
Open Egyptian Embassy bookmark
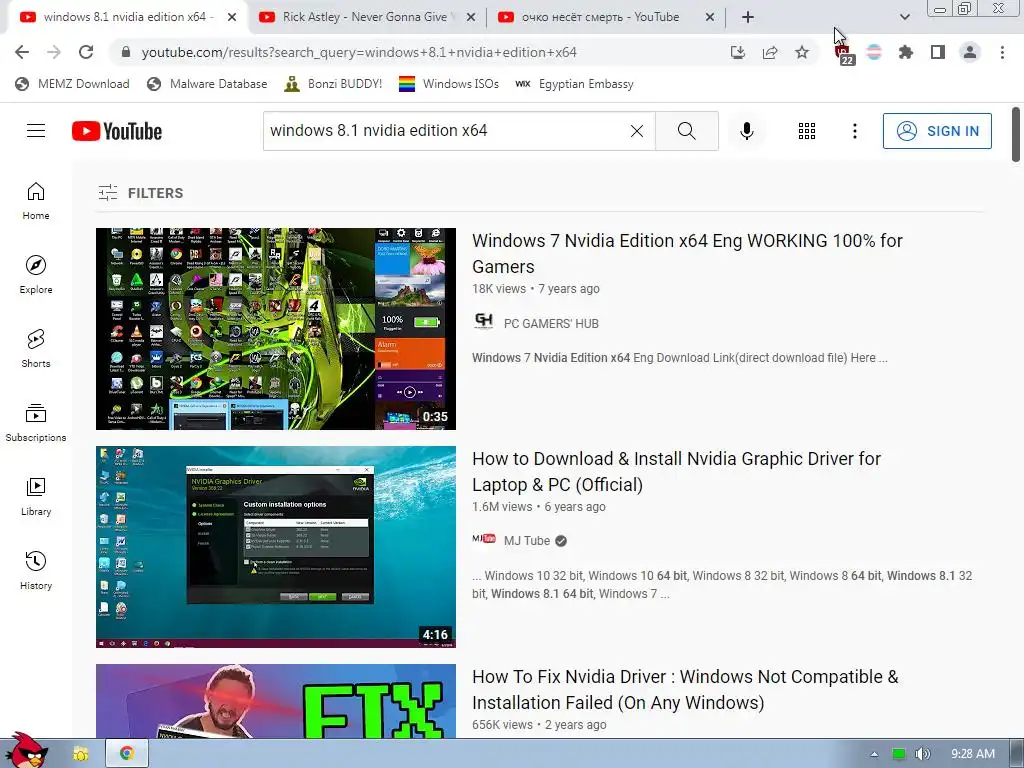click(574, 84)
